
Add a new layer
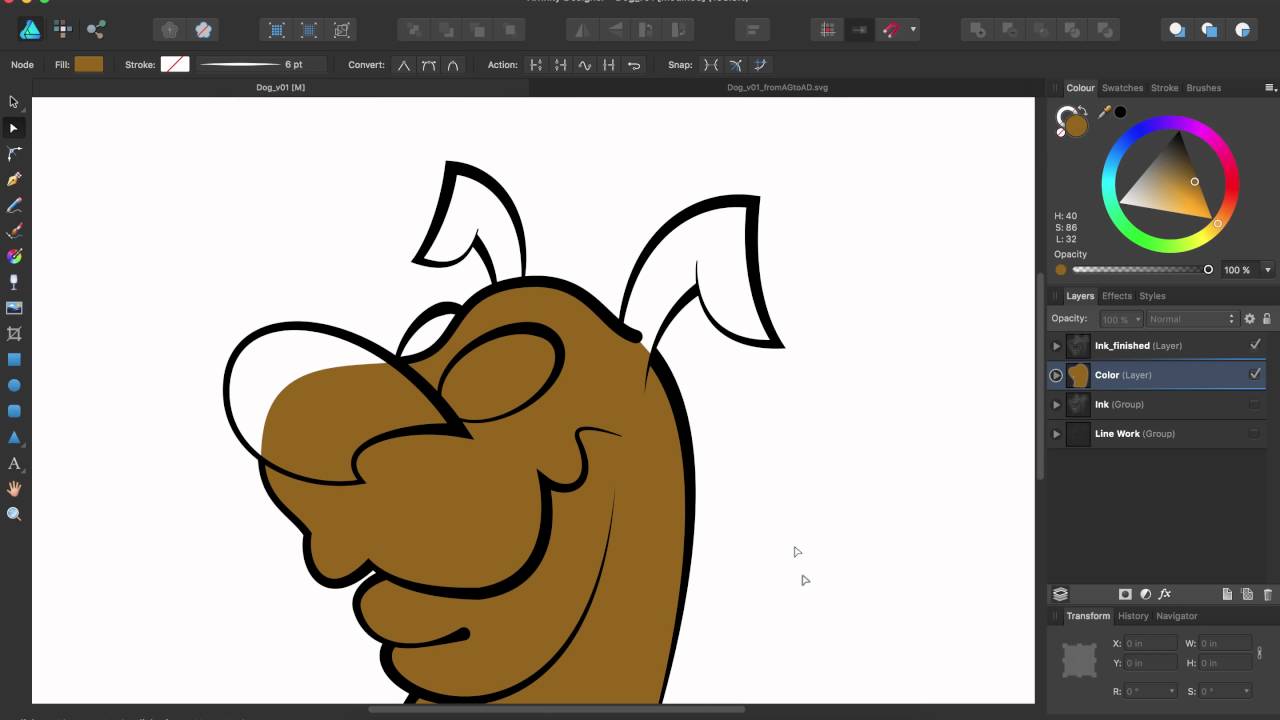pos(1228,594)
